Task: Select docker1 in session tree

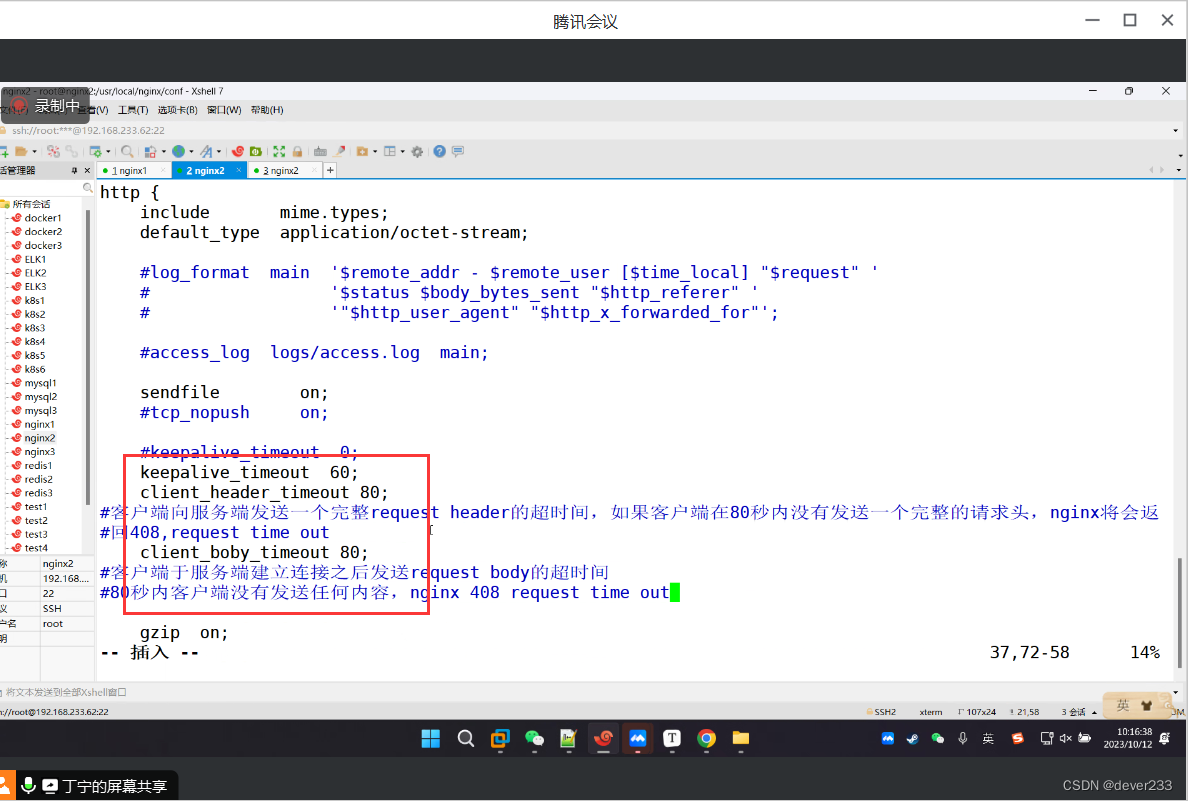Action: coord(42,217)
